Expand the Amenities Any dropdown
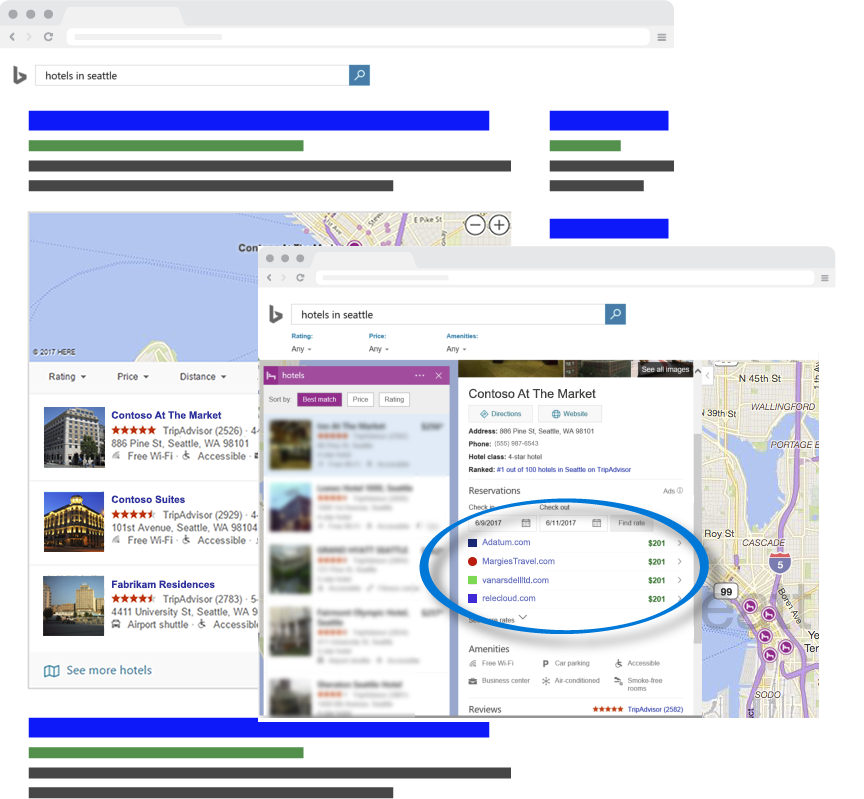This screenshot has height=799, width=864. pyautogui.click(x=456, y=349)
